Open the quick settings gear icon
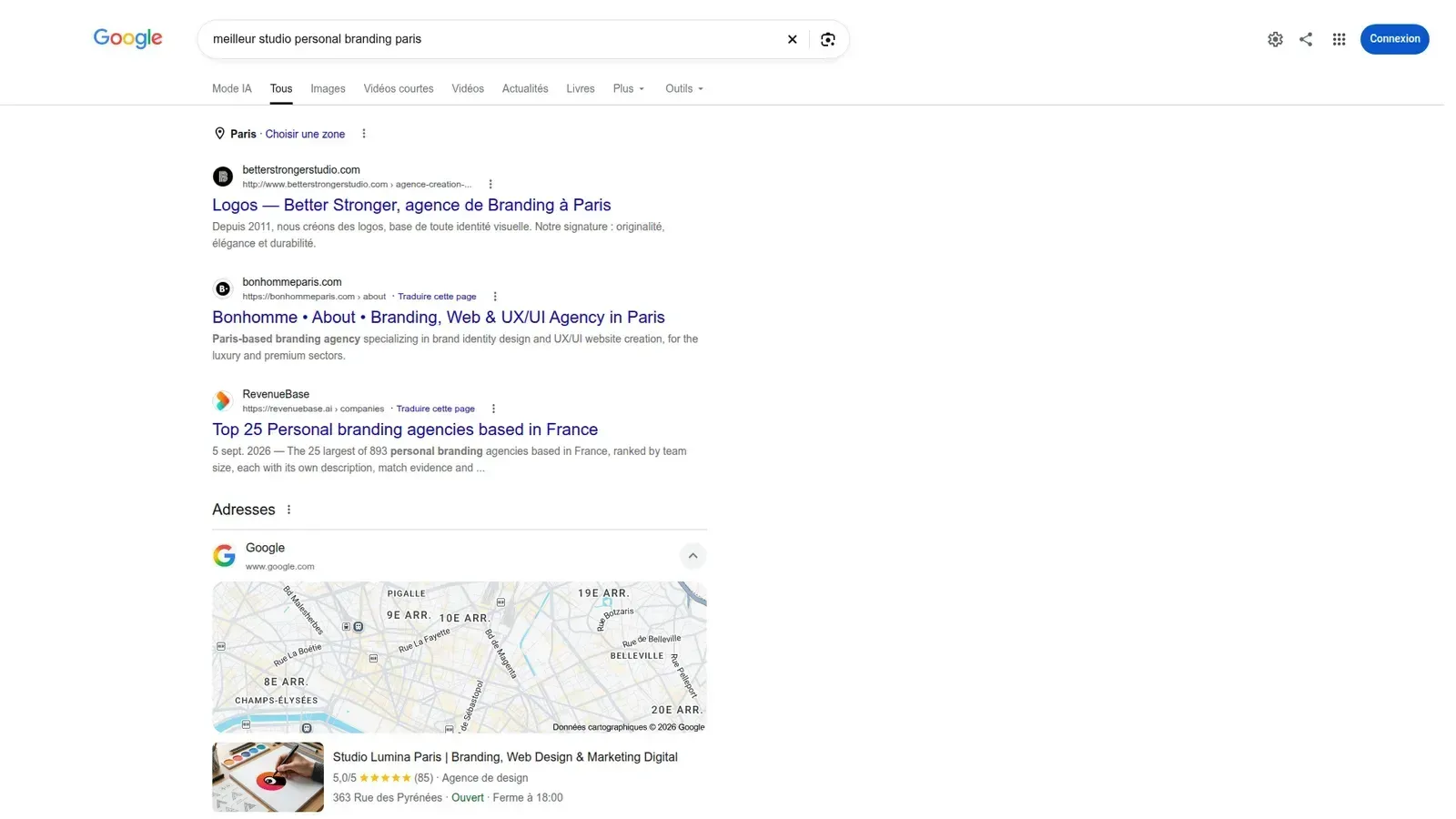Screen dimensions: 1456x819 point(1275,39)
